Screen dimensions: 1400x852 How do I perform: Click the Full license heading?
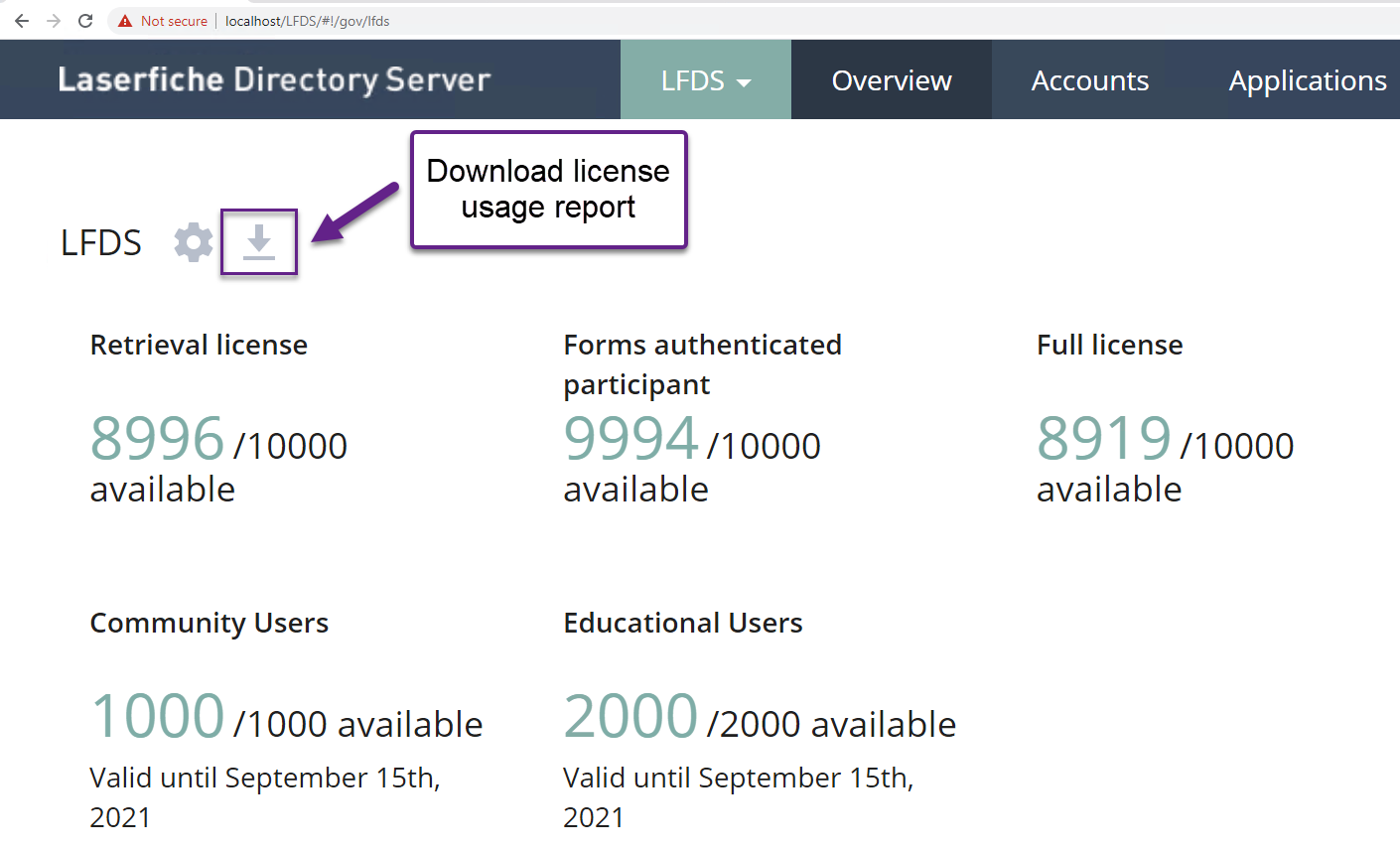(1110, 345)
